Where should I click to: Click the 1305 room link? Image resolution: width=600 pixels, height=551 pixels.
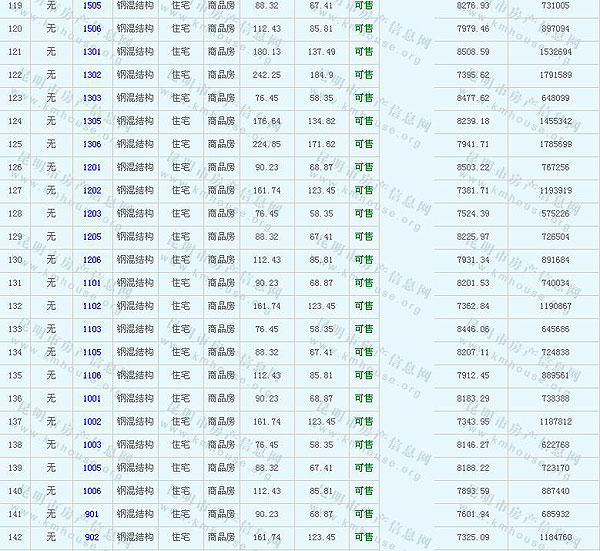[x=92, y=121]
